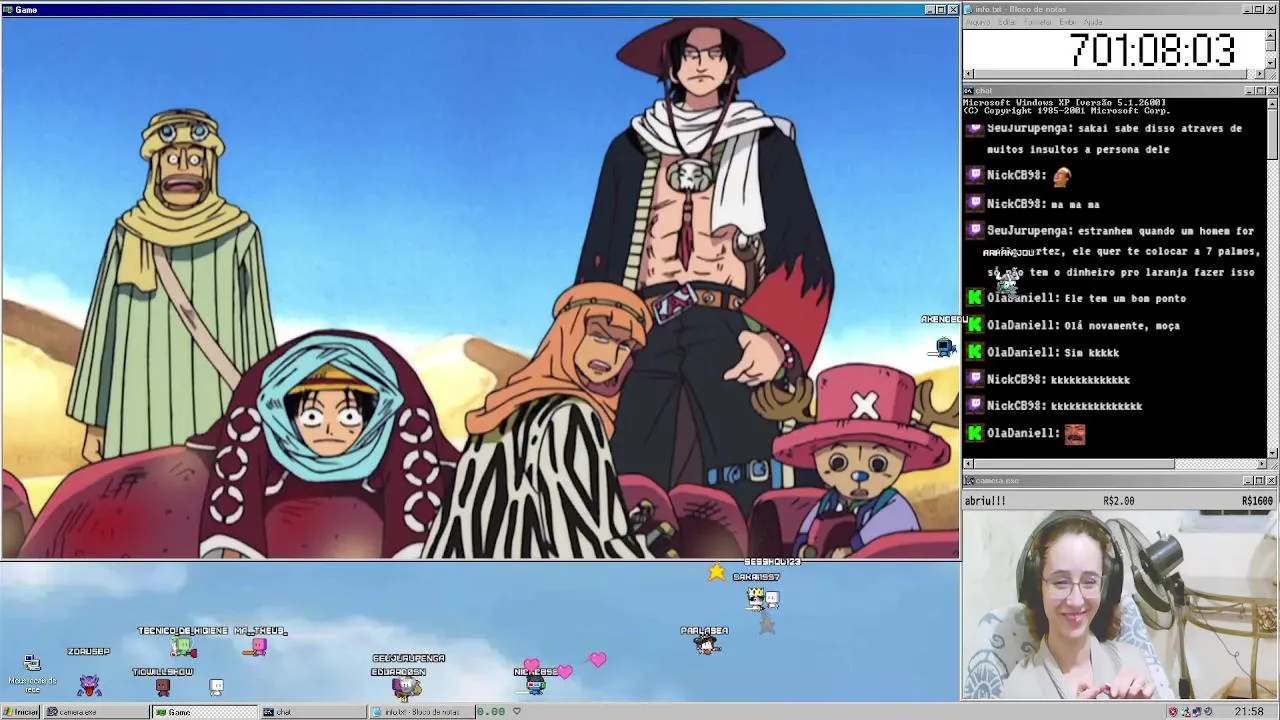Click the pink heart left of NICKCB98
Screen dimensions: 1280x720
(531, 665)
